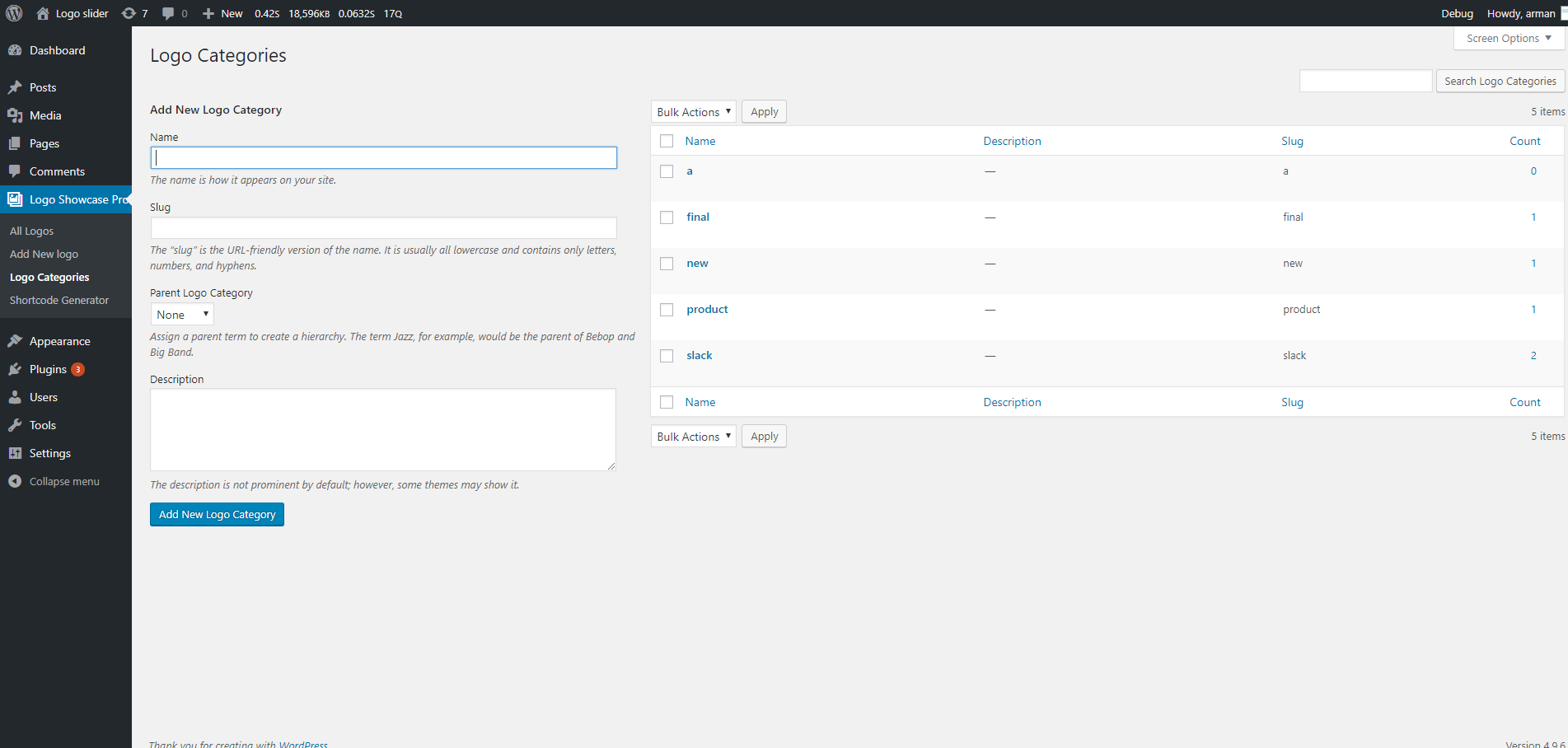
Task: Focus the Slug text field
Action: pos(383,228)
